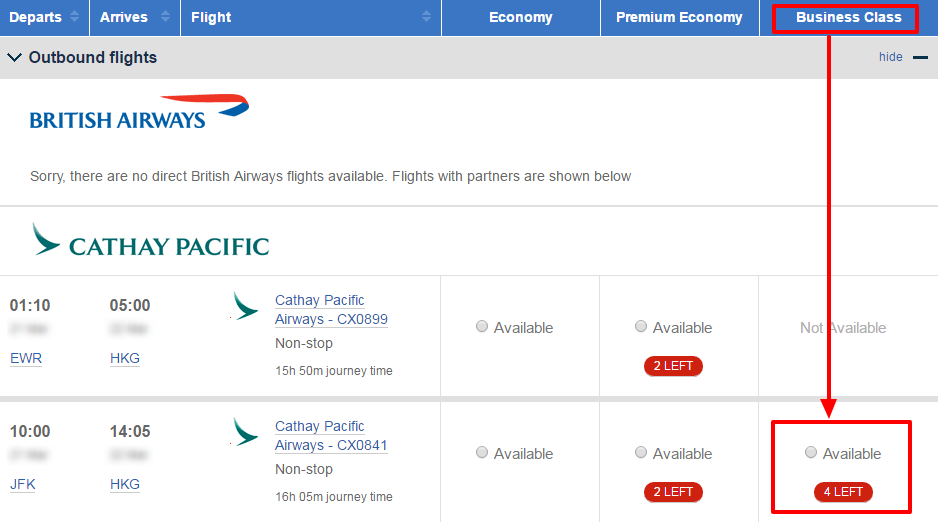This screenshot has width=938, height=522.
Task: Click the hide link for outbound flights
Action: (x=890, y=57)
